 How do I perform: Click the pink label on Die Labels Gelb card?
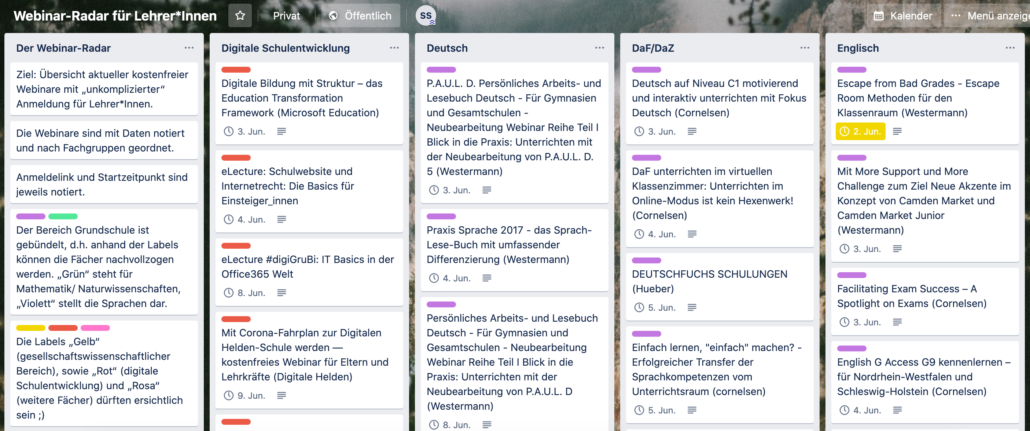[95, 328]
